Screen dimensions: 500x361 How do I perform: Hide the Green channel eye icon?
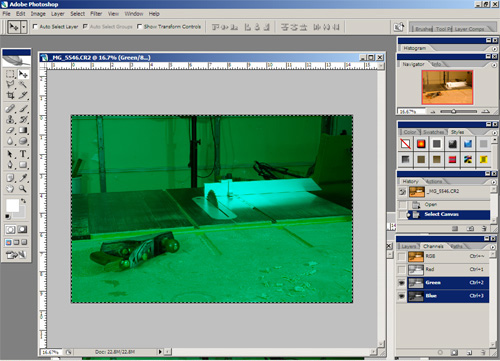point(402,283)
